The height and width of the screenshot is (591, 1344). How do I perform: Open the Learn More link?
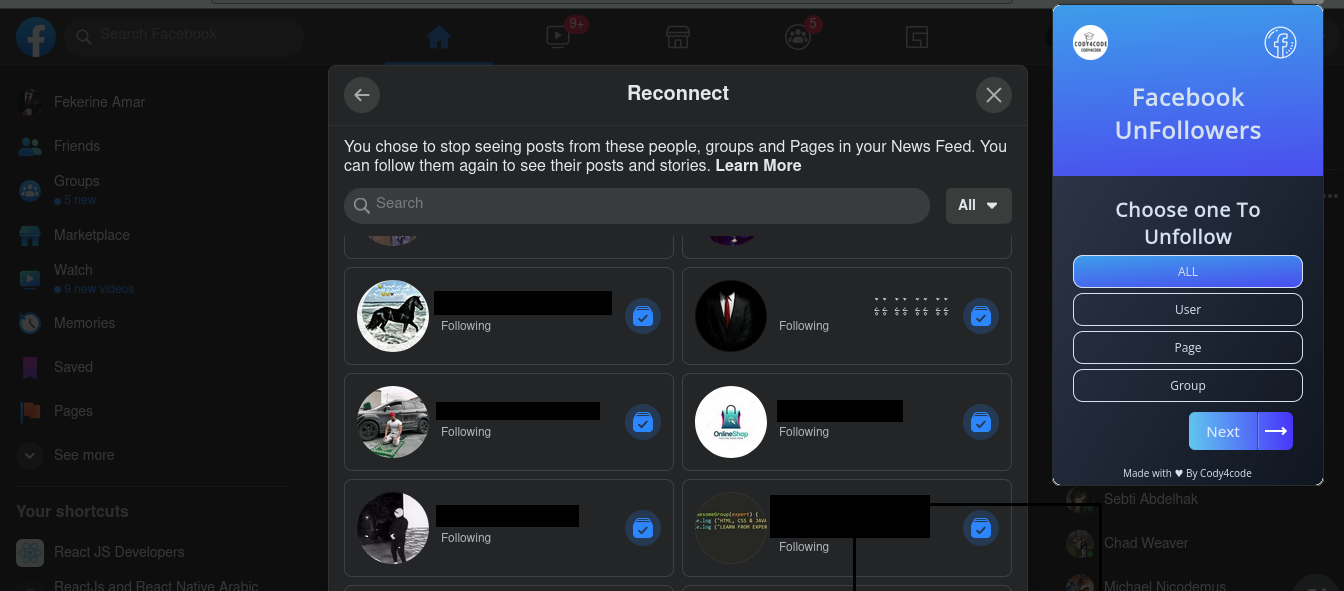pos(758,166)
